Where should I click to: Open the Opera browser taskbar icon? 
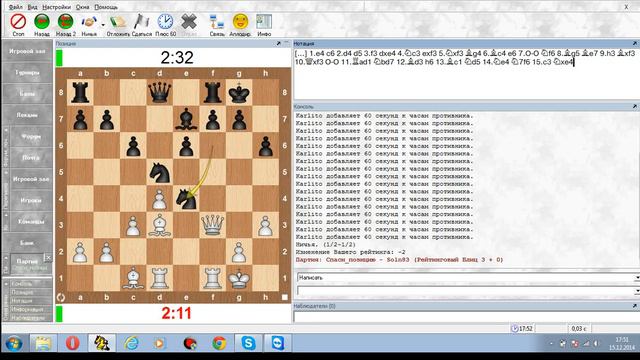[73, 343]
